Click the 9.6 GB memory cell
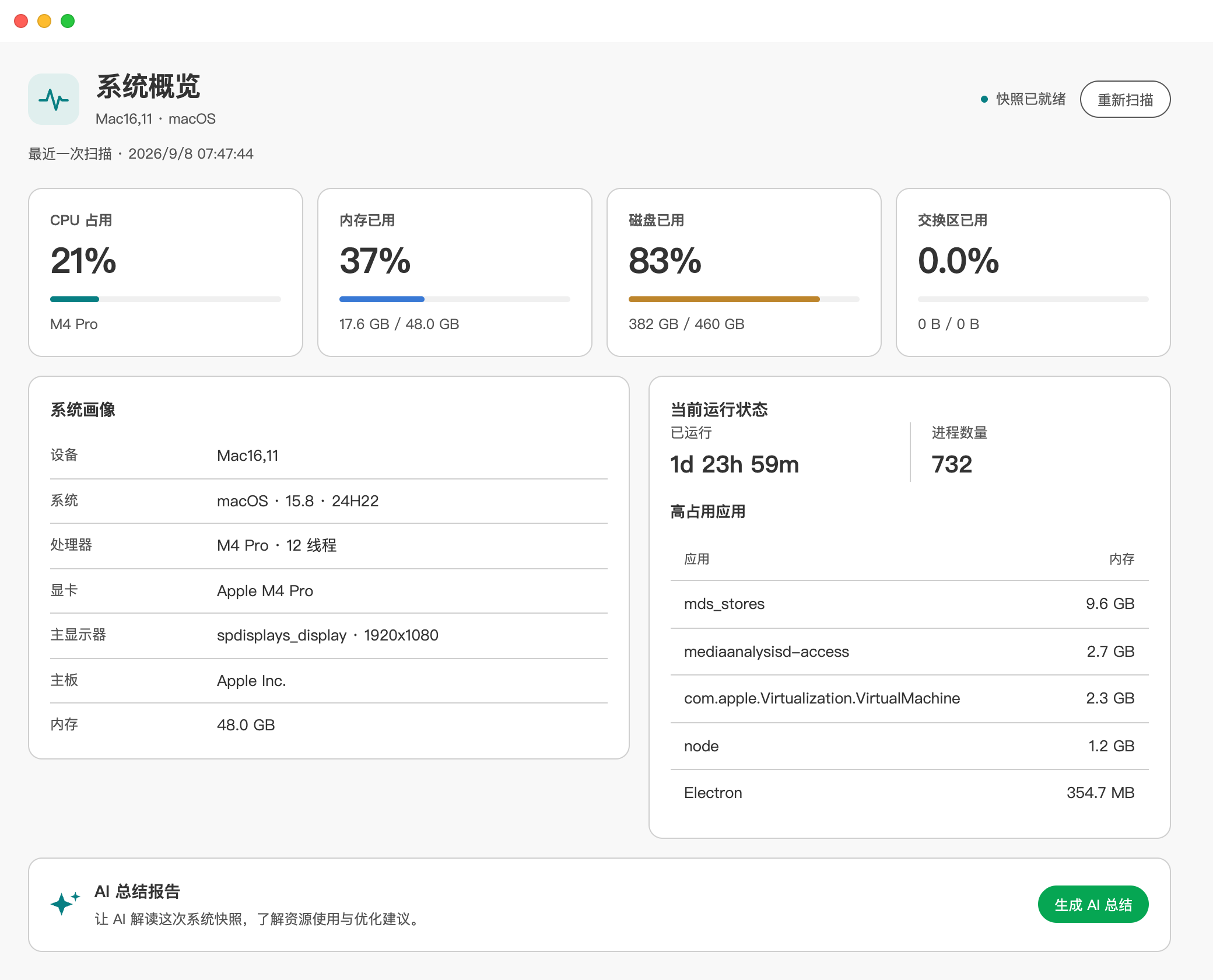Image resolution: width=1213 pixels, height=980 pixels. click(x=1110, y=604)
